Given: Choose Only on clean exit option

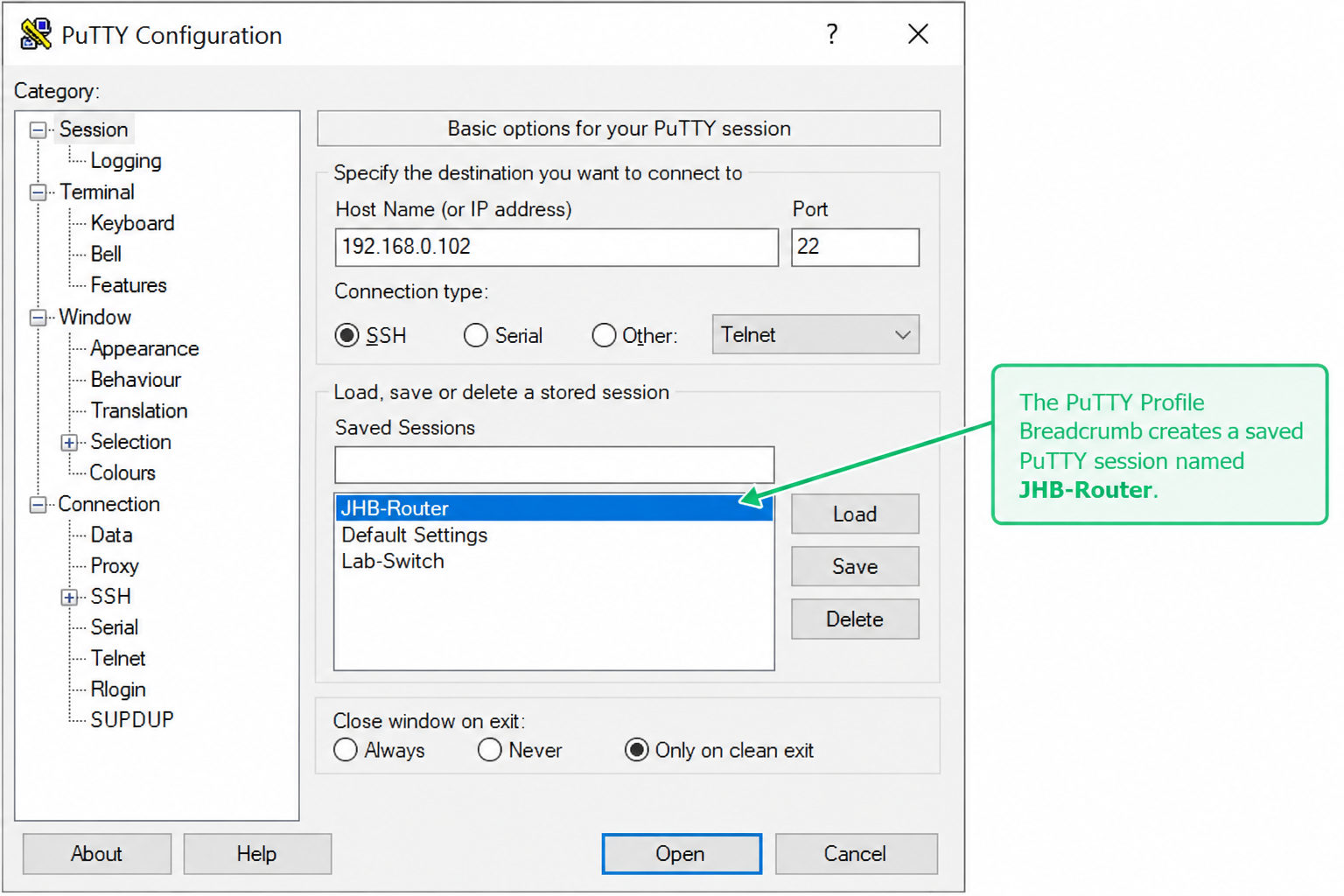Looking at the screenshot, I should [637, 750].
